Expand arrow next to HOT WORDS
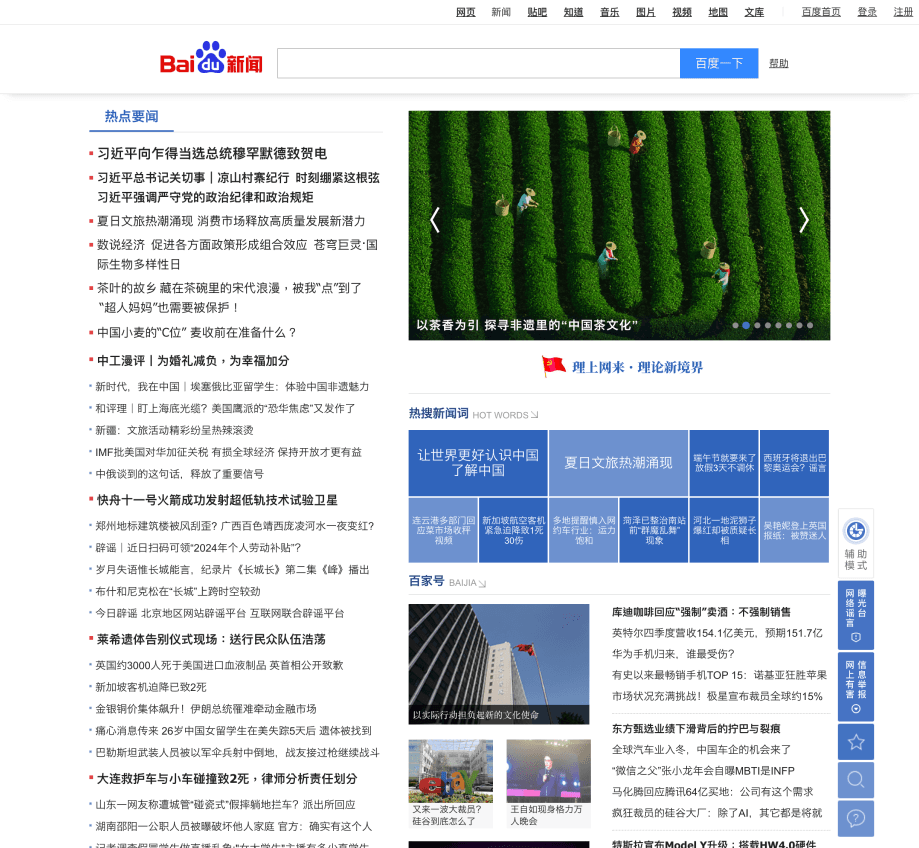This screenshot has height=848, width=919. 534,415
